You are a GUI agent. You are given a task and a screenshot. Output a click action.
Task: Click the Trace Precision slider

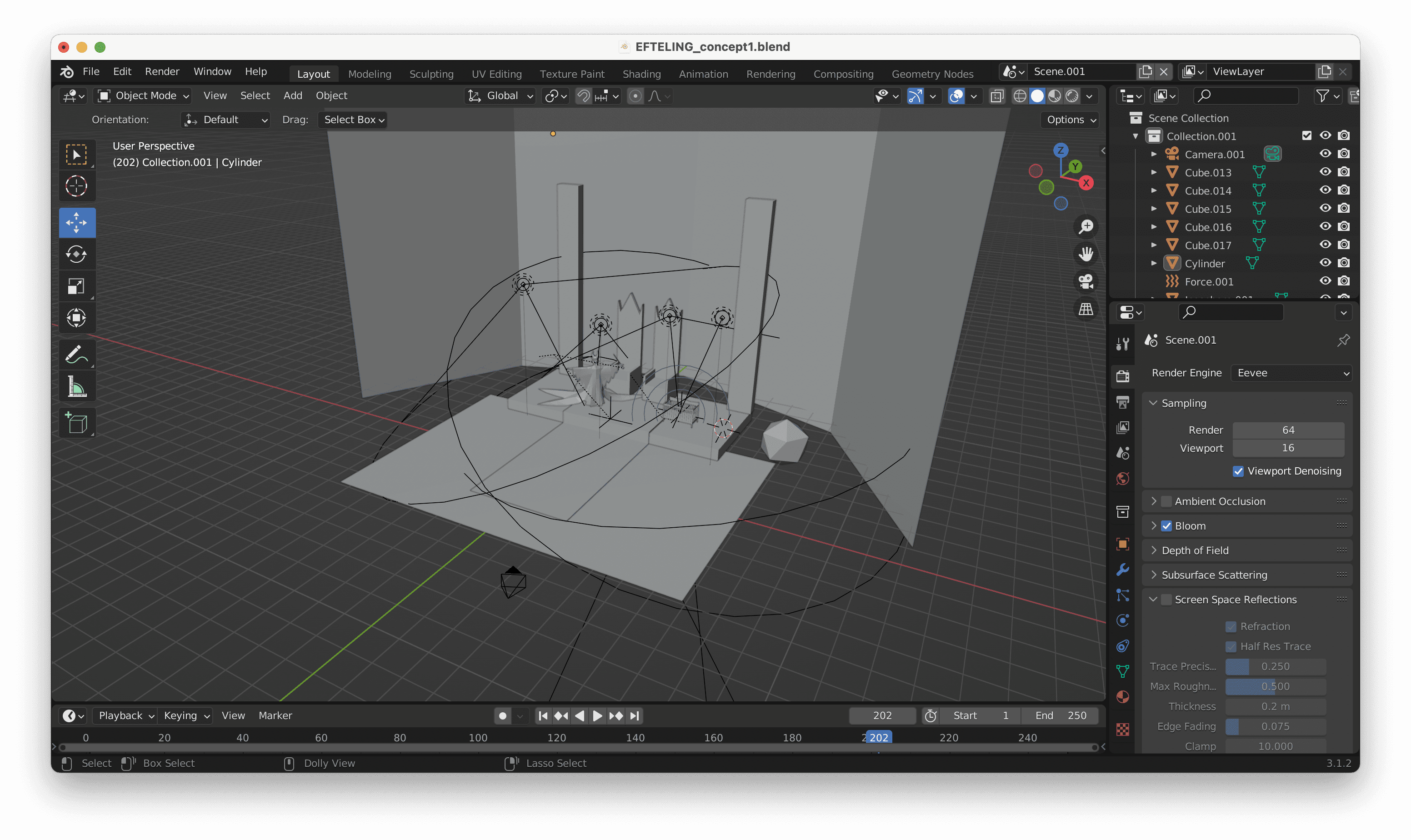pyautogui.click(x=1275, y=666)
